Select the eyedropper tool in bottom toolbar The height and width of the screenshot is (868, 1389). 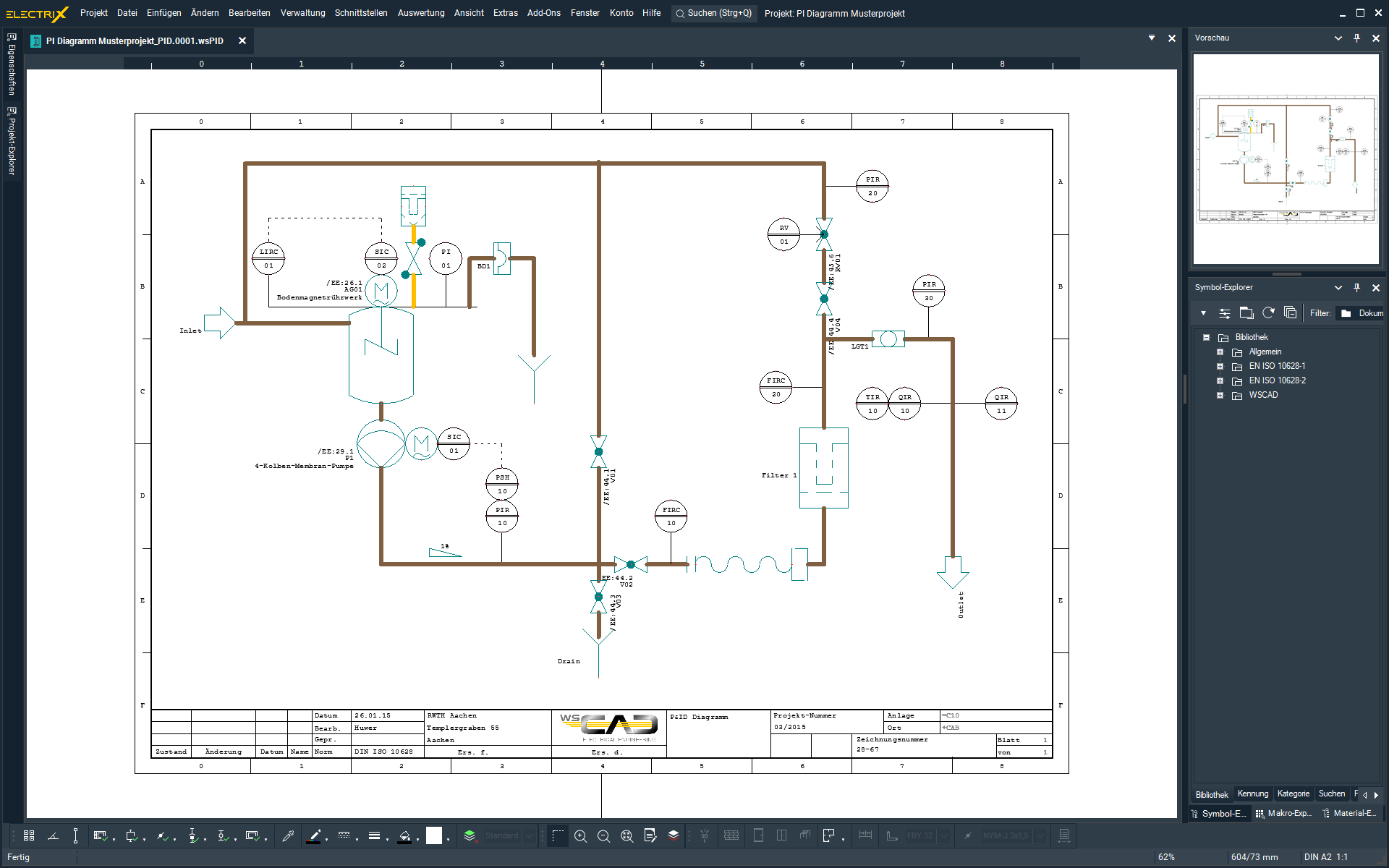point(288,836)
